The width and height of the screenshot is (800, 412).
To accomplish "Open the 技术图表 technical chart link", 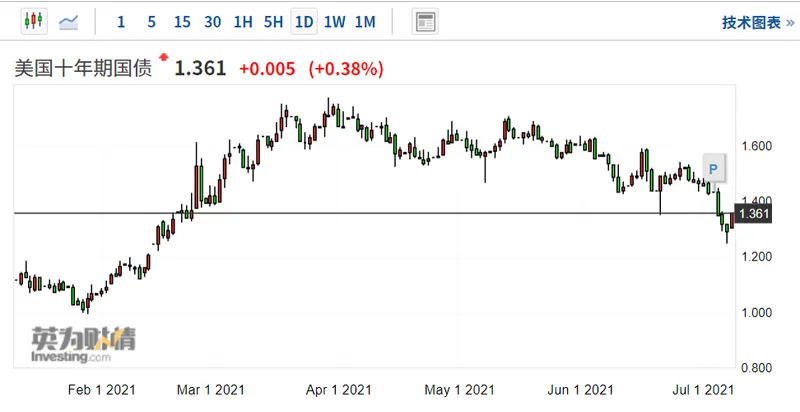I will (x=751, y=22).
